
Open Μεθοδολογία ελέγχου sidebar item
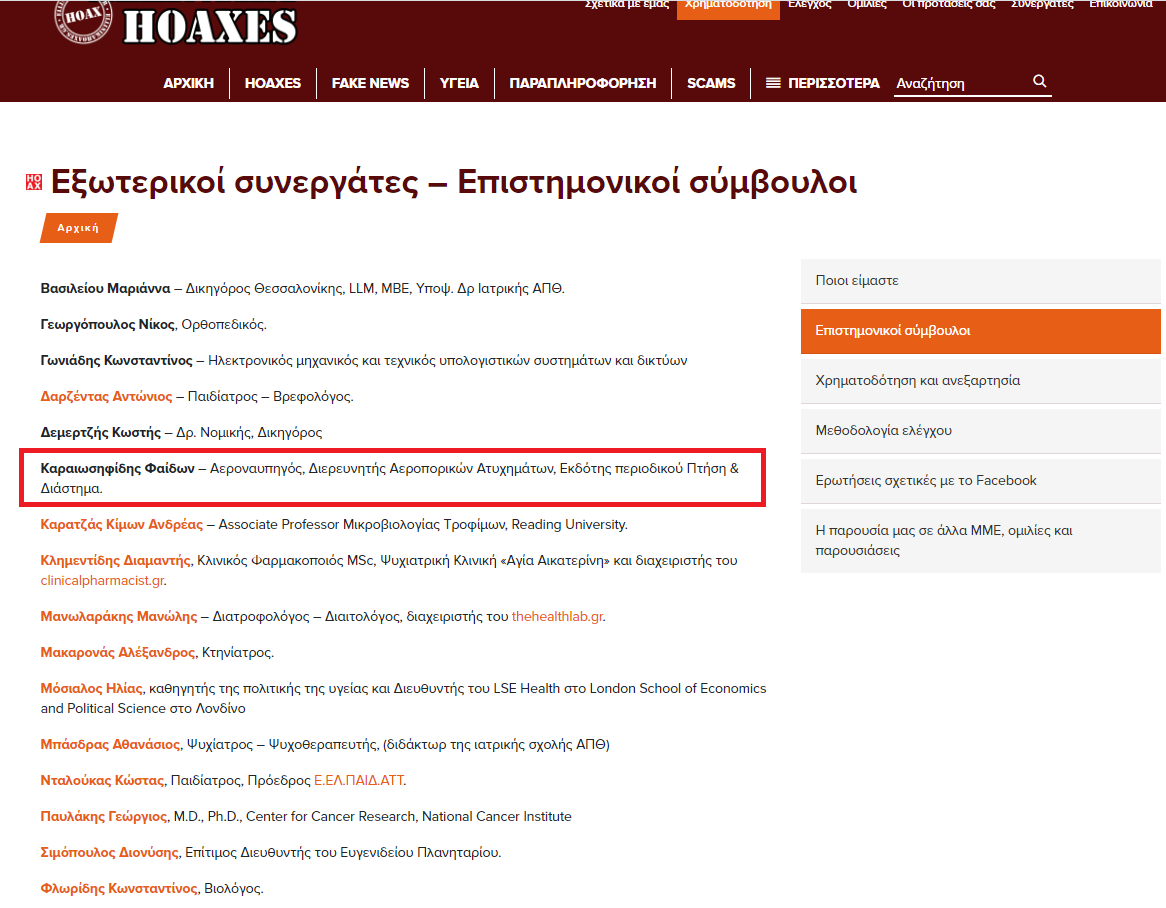pyautogui.click(x=980, y=431)
